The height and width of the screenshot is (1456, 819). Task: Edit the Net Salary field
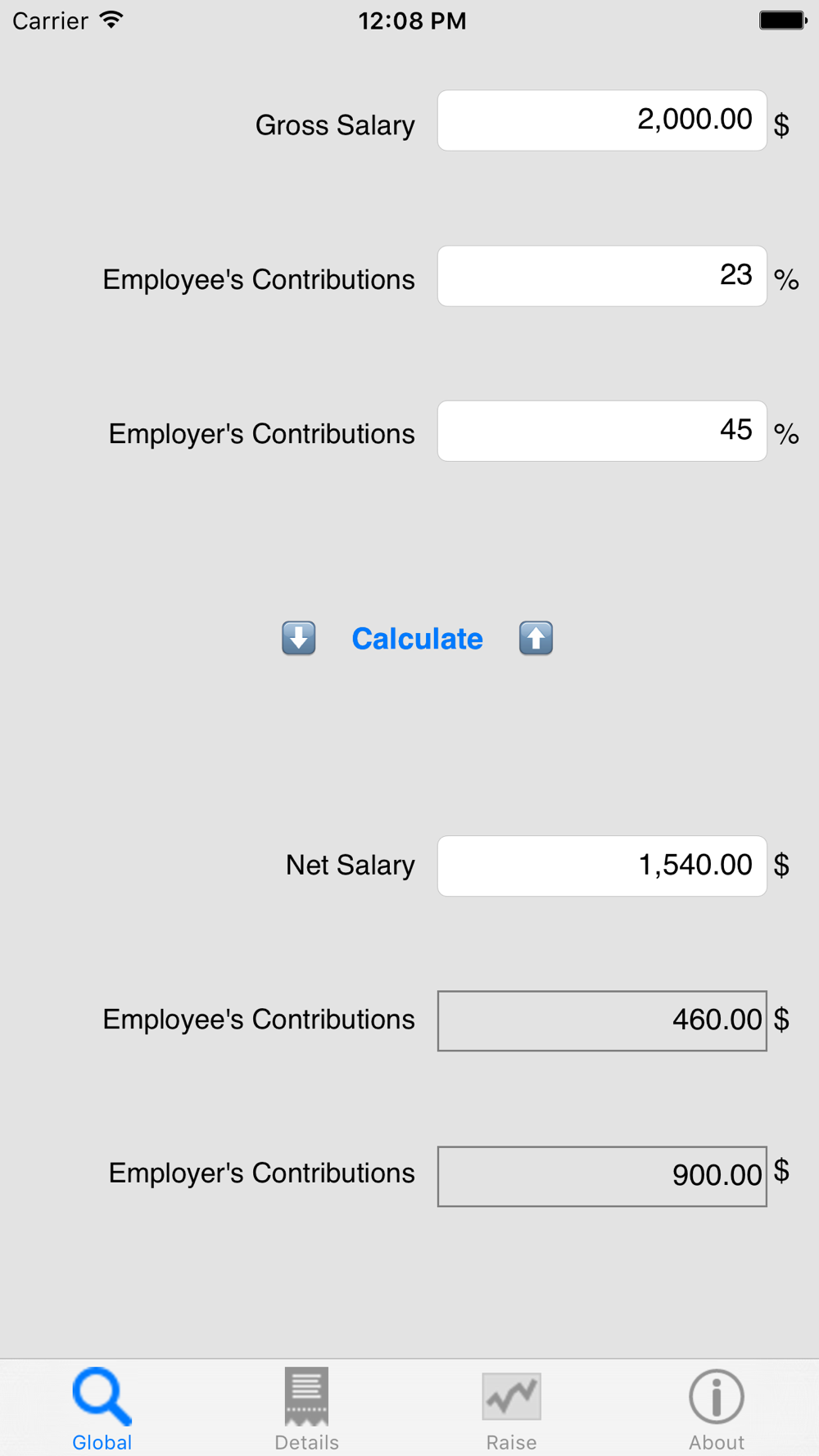tap(602, 866)
